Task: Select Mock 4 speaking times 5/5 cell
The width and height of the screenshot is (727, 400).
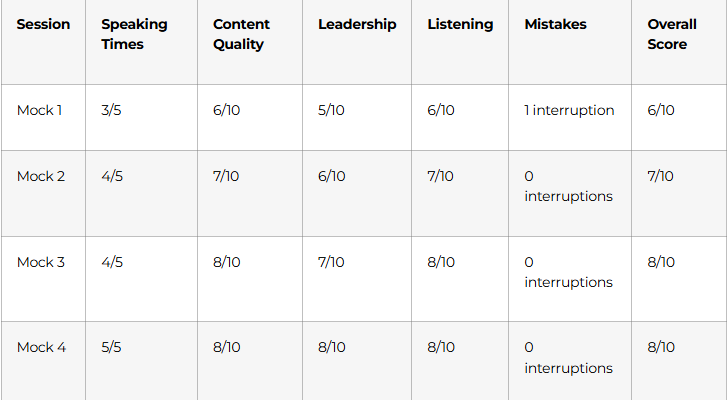Action: tap(113, 348)
